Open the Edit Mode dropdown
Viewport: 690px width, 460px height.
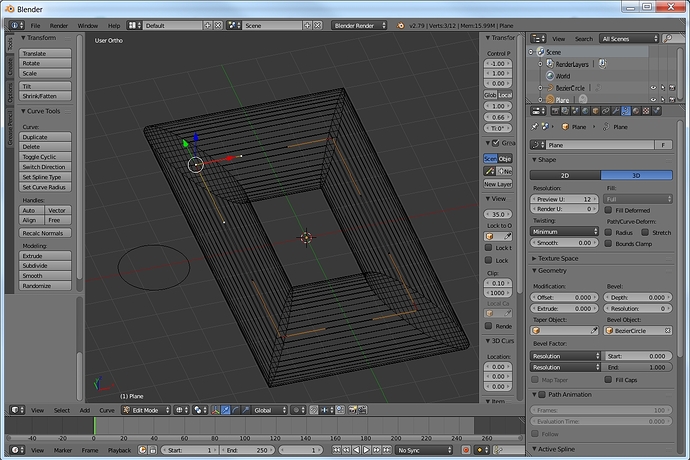[146, 410]
